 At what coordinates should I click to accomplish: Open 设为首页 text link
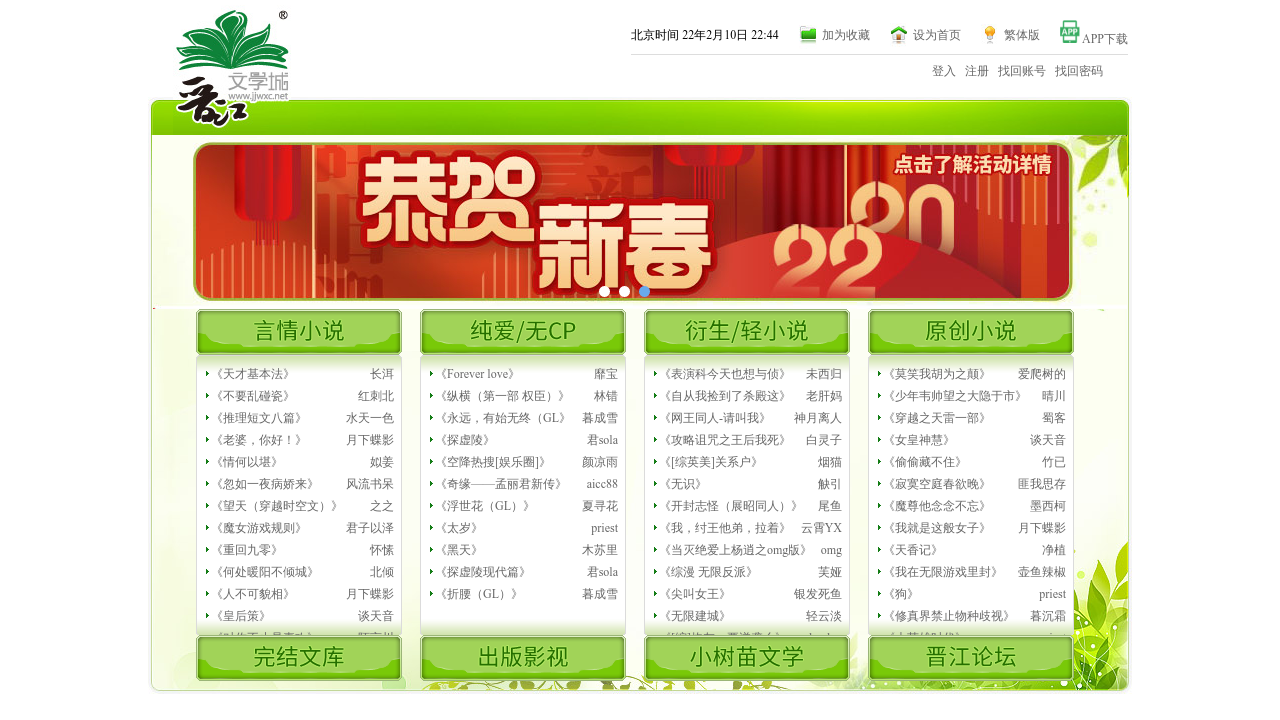[x=937, y=35]
